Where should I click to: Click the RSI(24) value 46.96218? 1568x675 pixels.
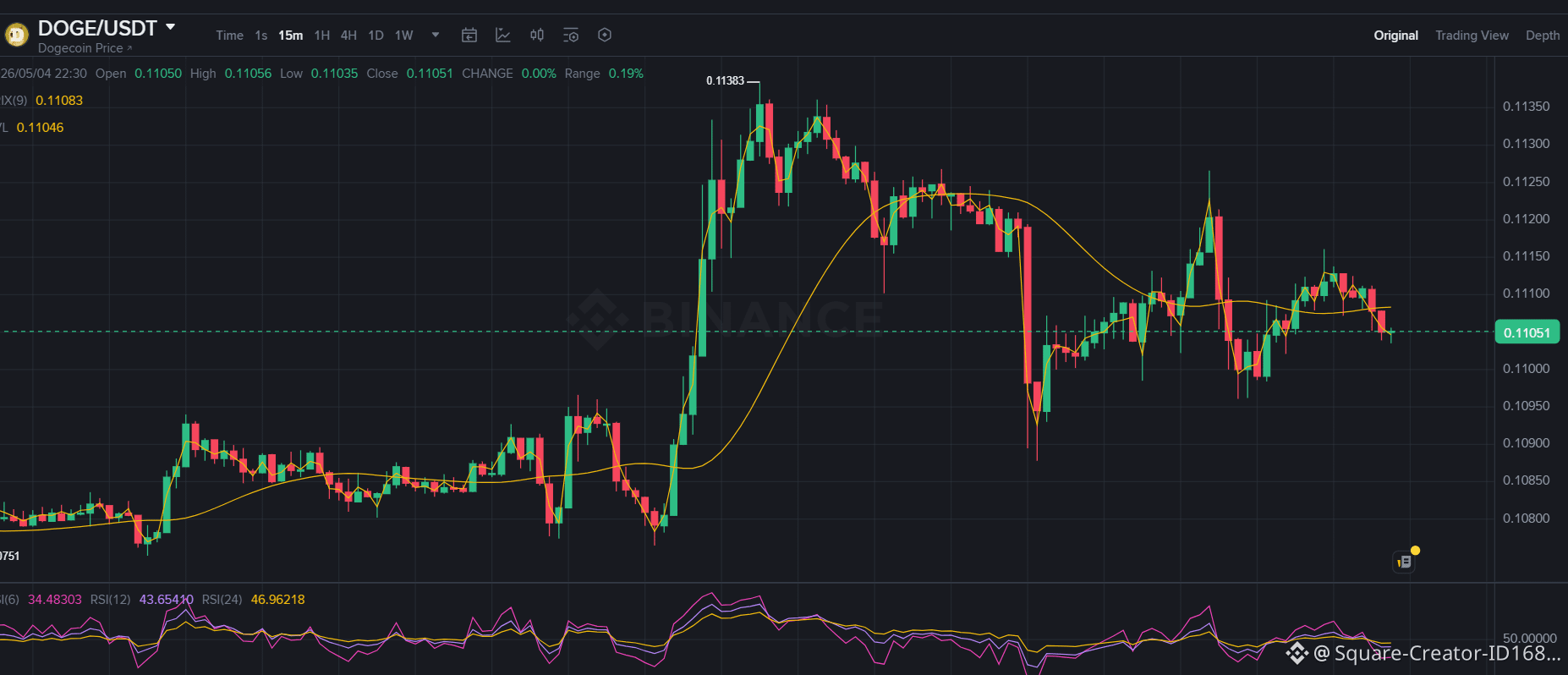point(277,600)
